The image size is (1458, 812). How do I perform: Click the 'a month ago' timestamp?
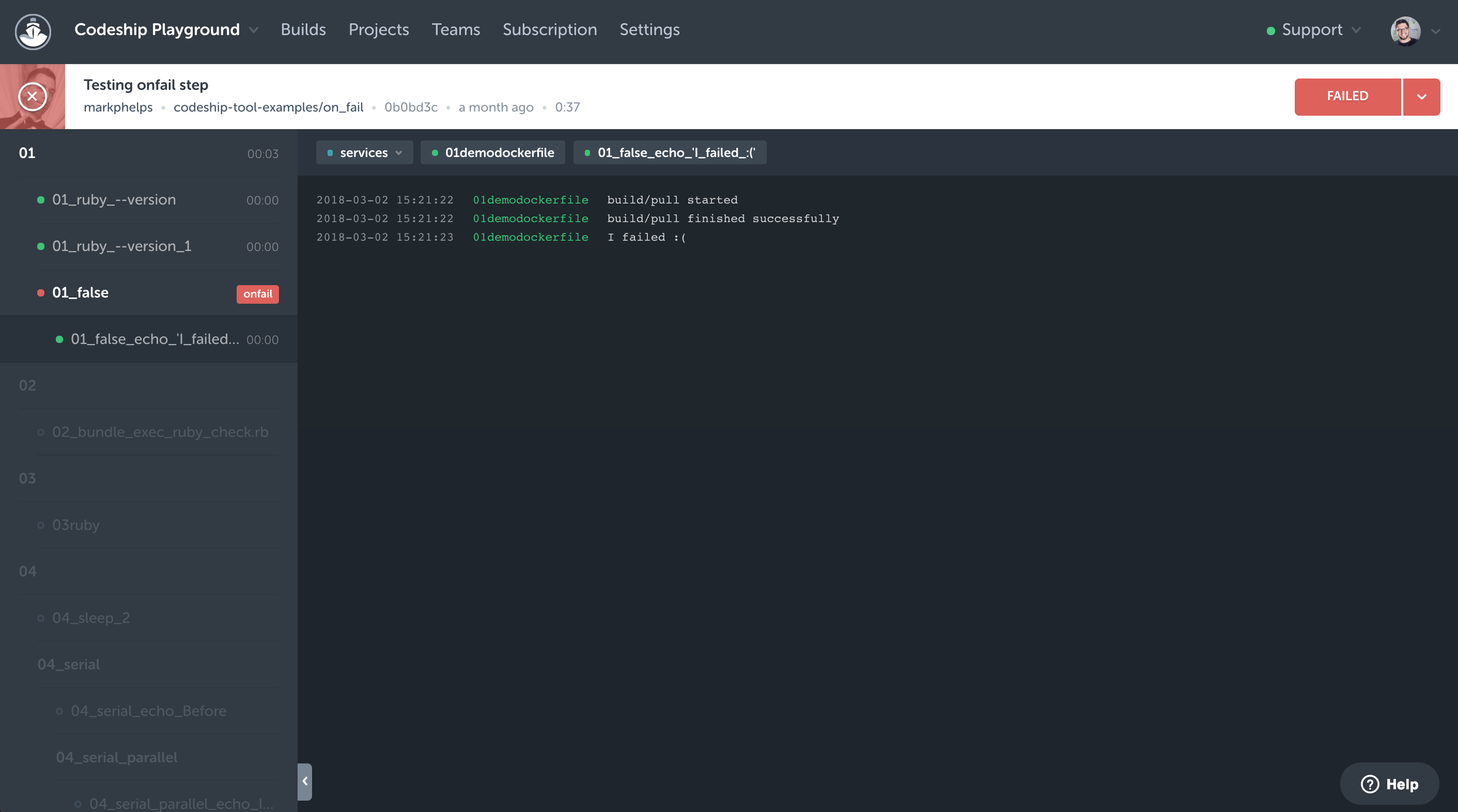tap(496, 107)
